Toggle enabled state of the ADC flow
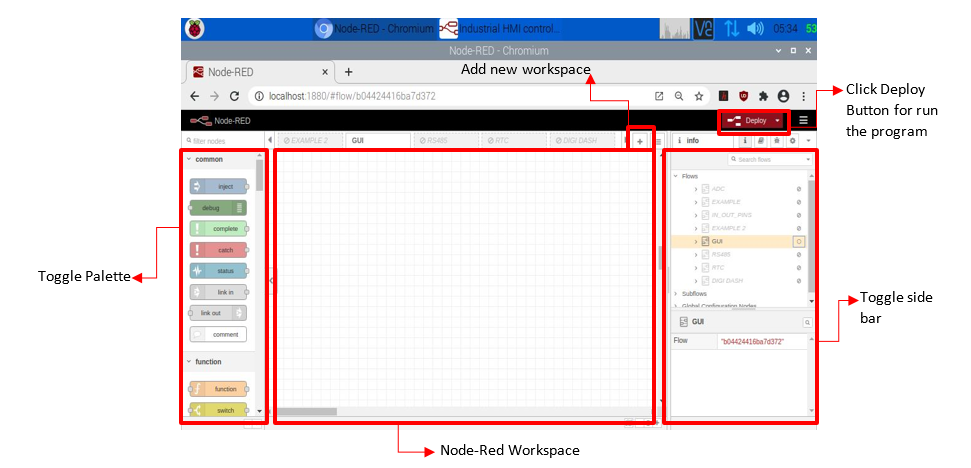The image size is (971, 468). (x=798, y=188)
